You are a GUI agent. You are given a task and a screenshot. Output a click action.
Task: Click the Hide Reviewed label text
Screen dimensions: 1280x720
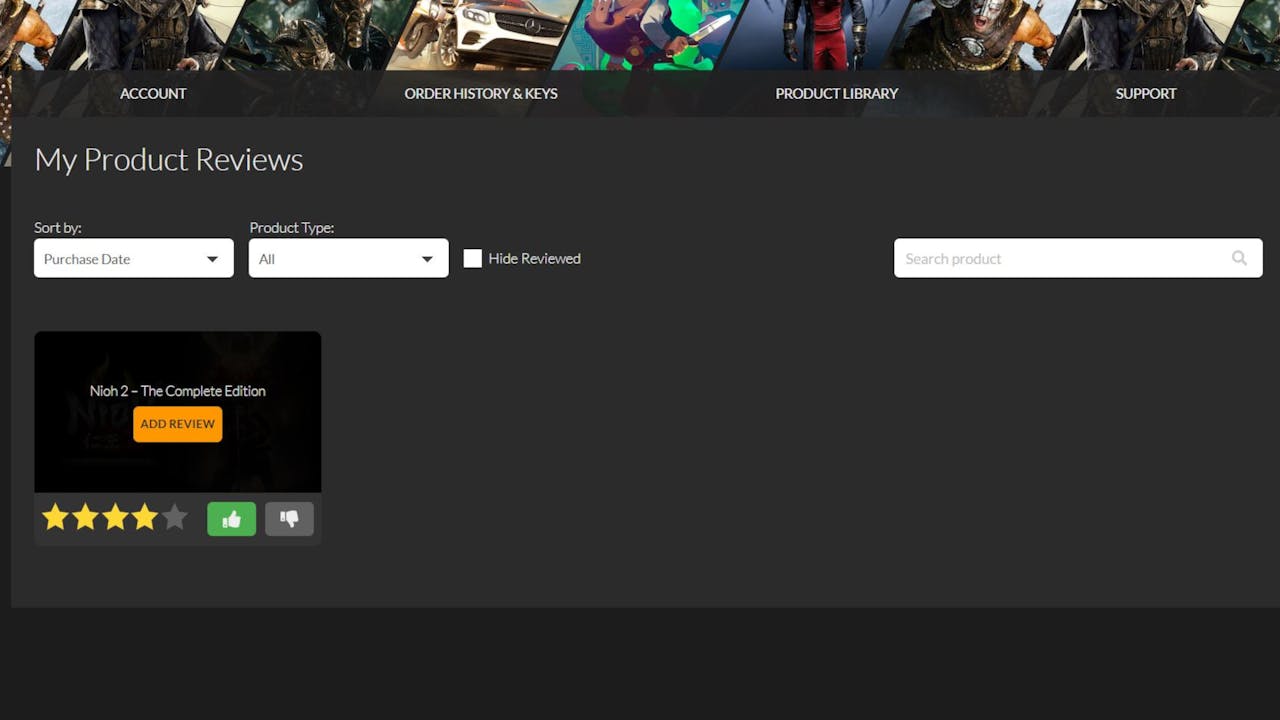pyautogui.click(x=534, y=258)
